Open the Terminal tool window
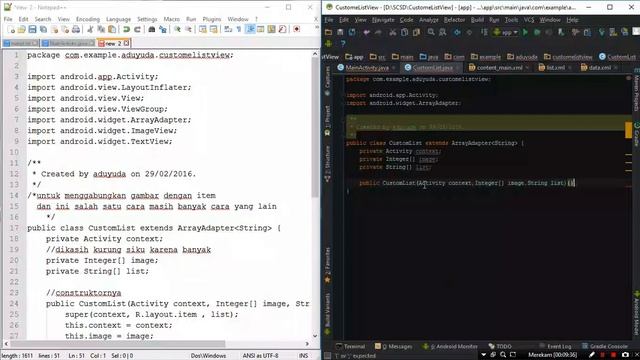The width and height of the screenshot is (640, 360). (350, 347)
